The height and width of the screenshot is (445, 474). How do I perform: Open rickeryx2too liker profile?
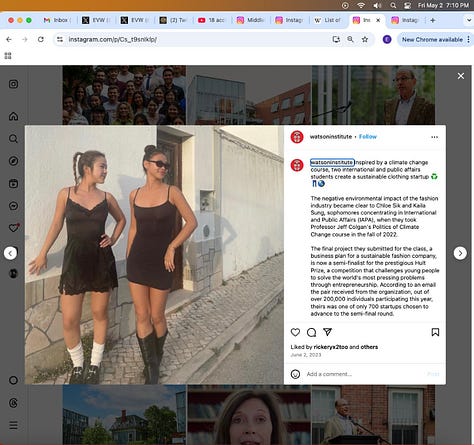tap(331, 347)
